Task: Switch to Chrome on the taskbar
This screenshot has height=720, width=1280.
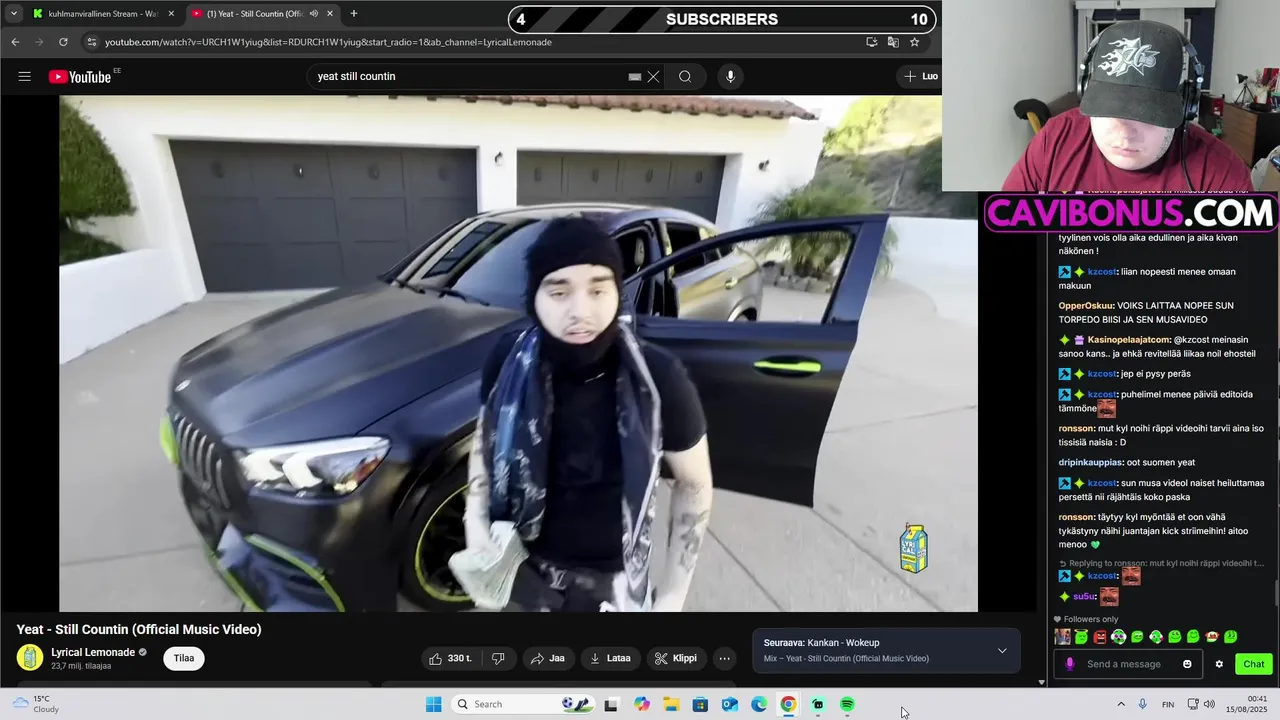Action: [788, 704]
